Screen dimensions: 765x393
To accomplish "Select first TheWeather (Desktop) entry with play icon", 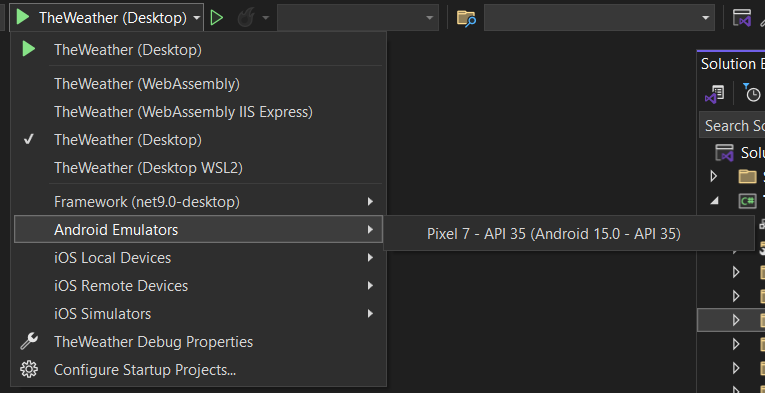I will tap(199, 49).
